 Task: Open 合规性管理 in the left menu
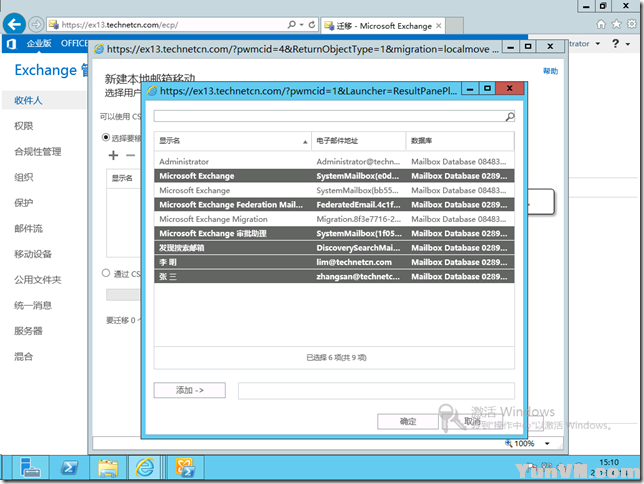pos(38,152)
